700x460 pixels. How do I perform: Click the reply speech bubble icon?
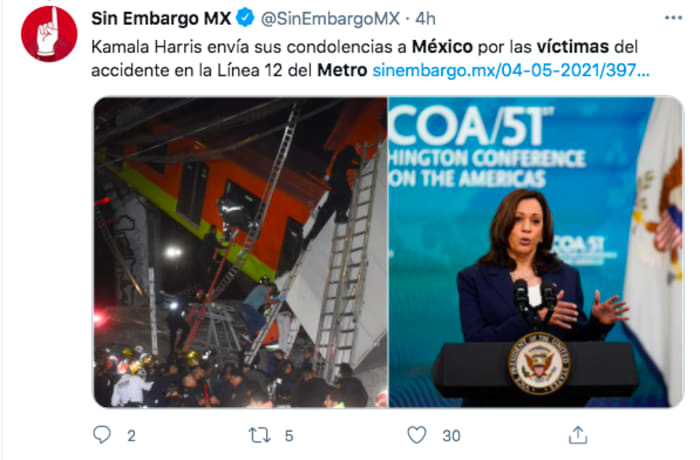coord(102,435)
